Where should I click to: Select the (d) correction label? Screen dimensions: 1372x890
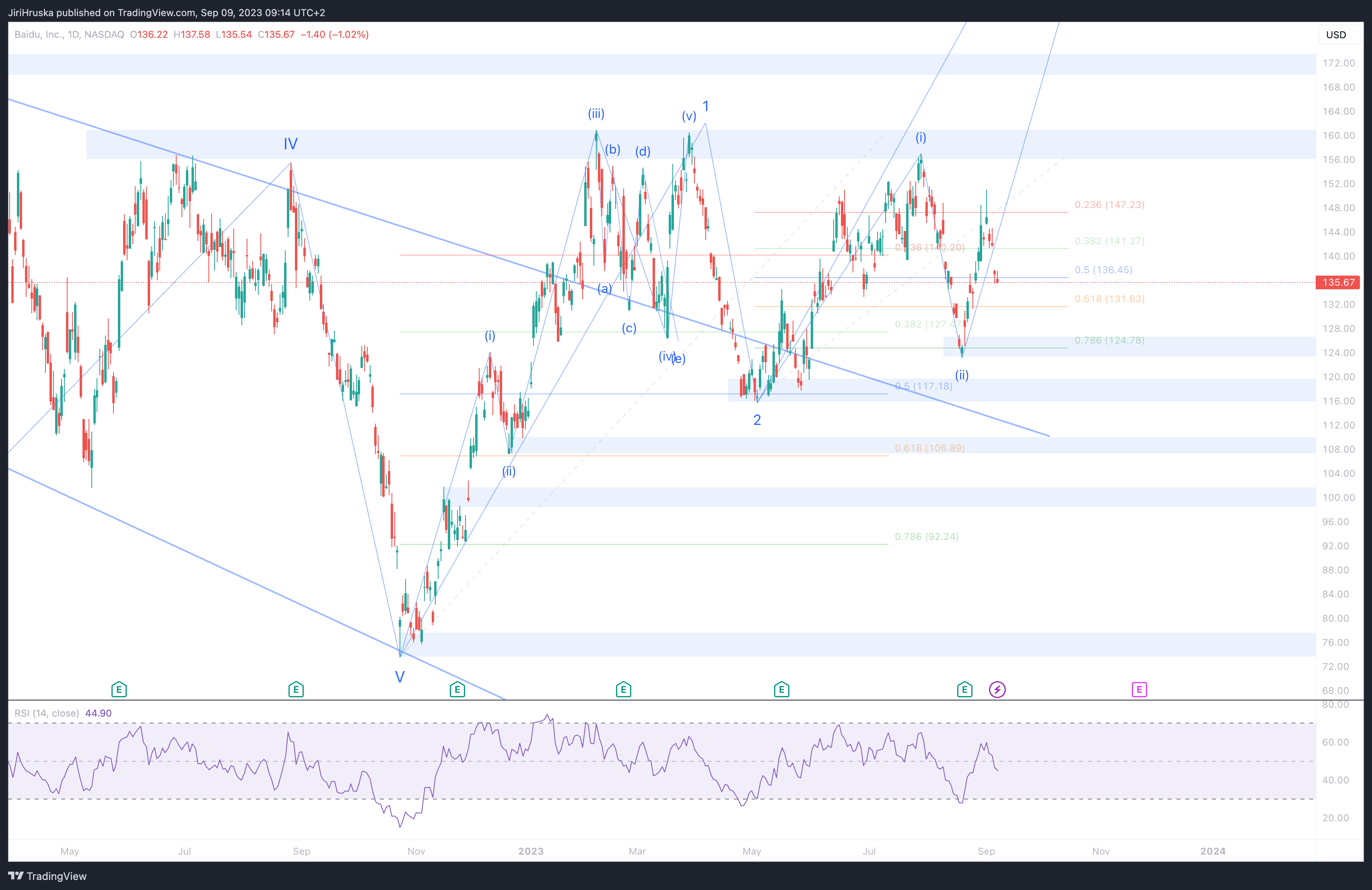[643, 151]
